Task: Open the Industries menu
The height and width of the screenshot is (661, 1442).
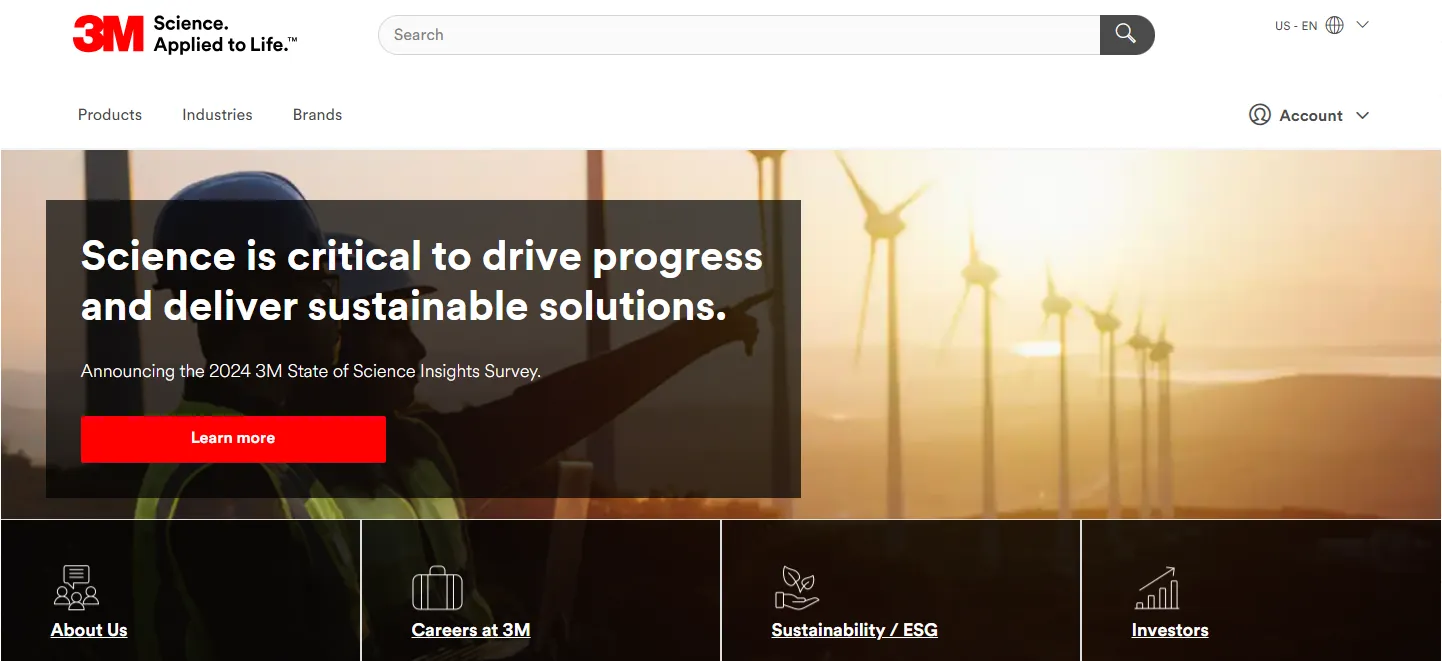Action: [x=217, y=115]
